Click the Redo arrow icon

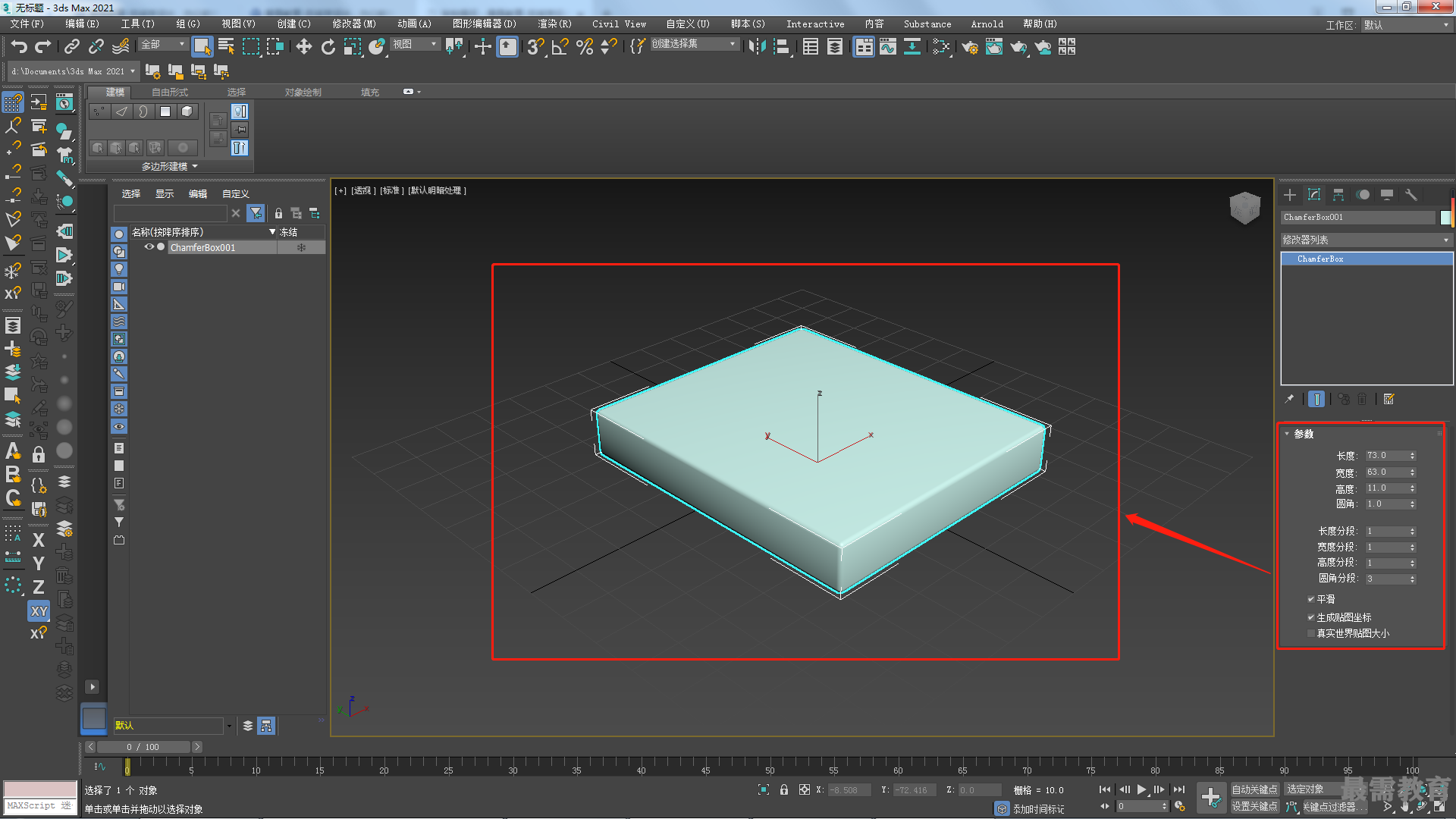click(43, 47)
